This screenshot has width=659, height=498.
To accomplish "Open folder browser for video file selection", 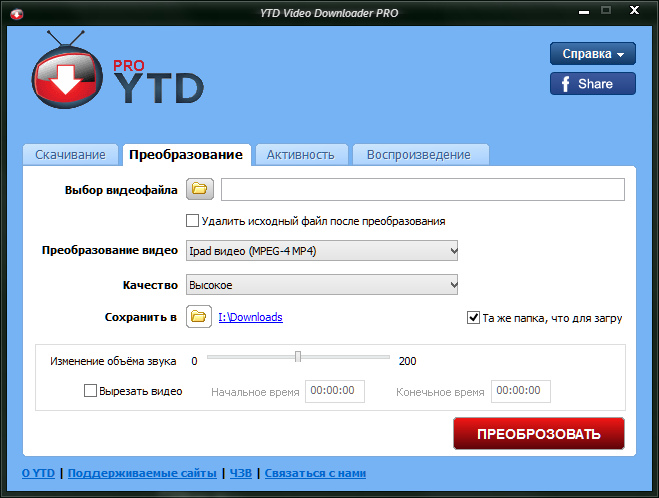I will click(x=200, y=189).
